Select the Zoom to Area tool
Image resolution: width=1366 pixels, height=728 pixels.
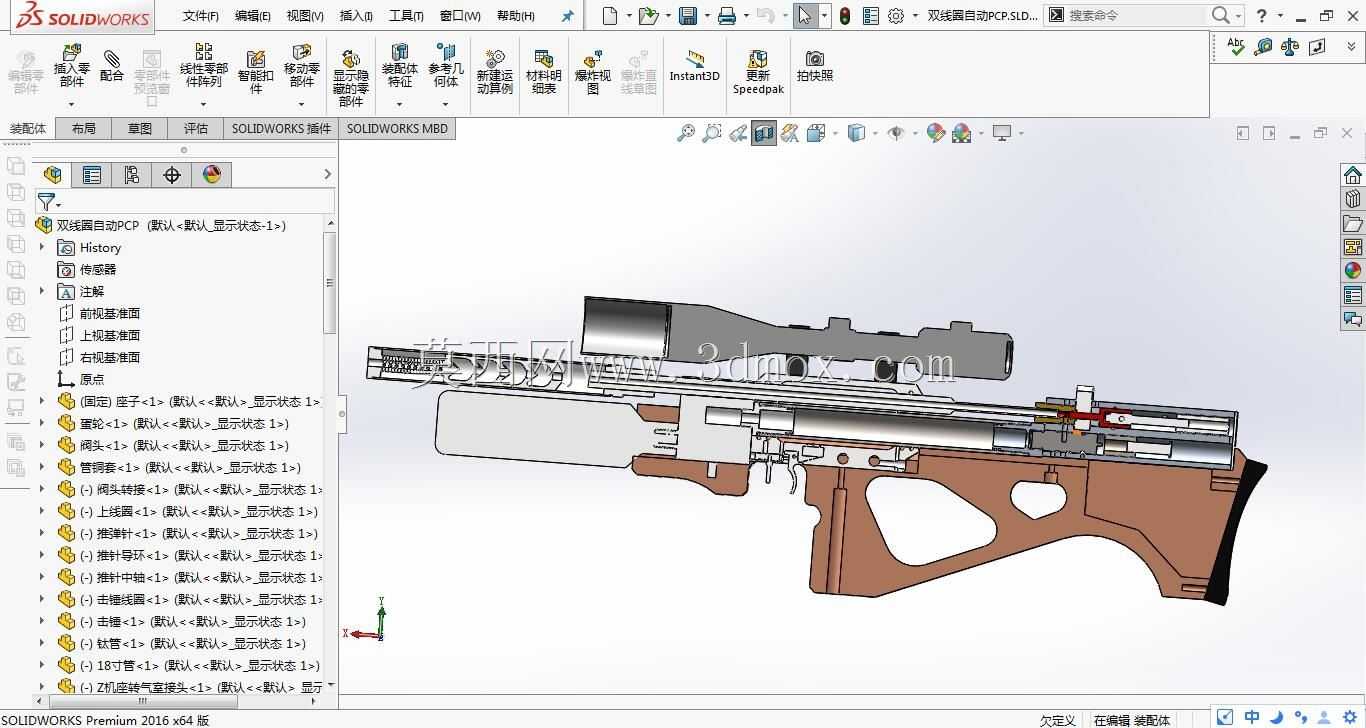[x=711, y=133]
